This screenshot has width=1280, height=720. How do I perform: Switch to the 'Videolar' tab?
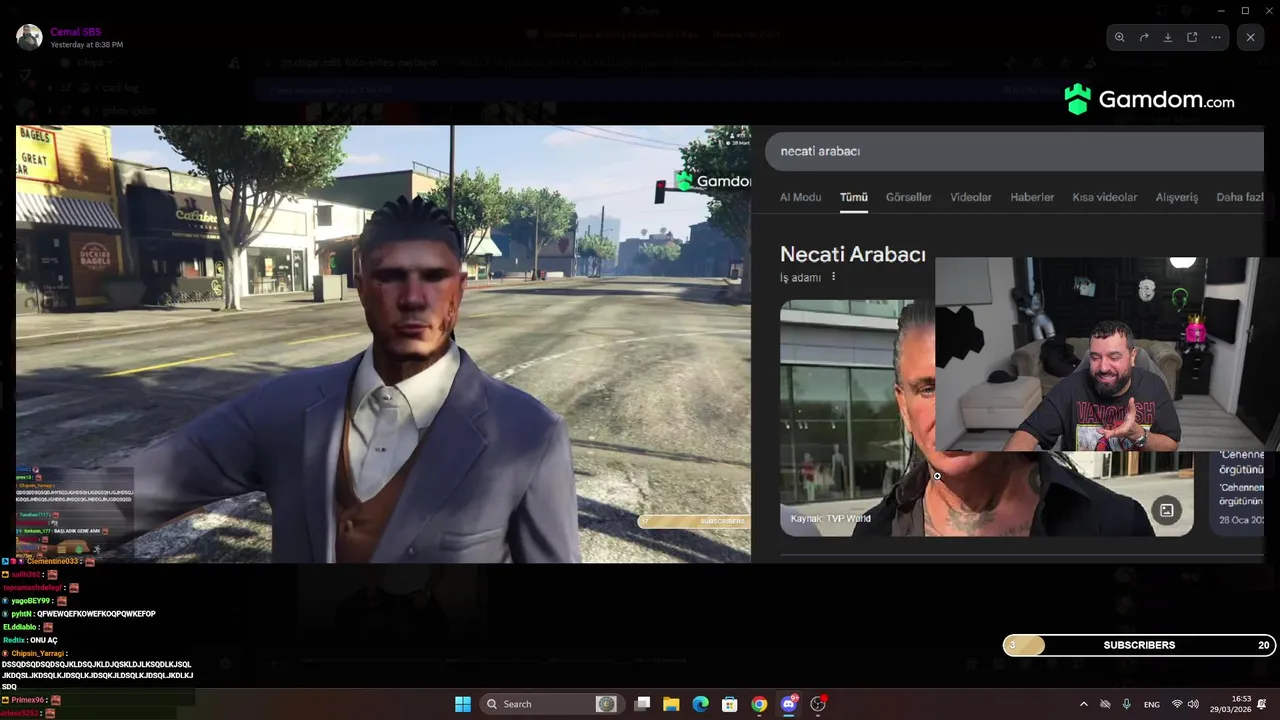(x=971, y=197)
